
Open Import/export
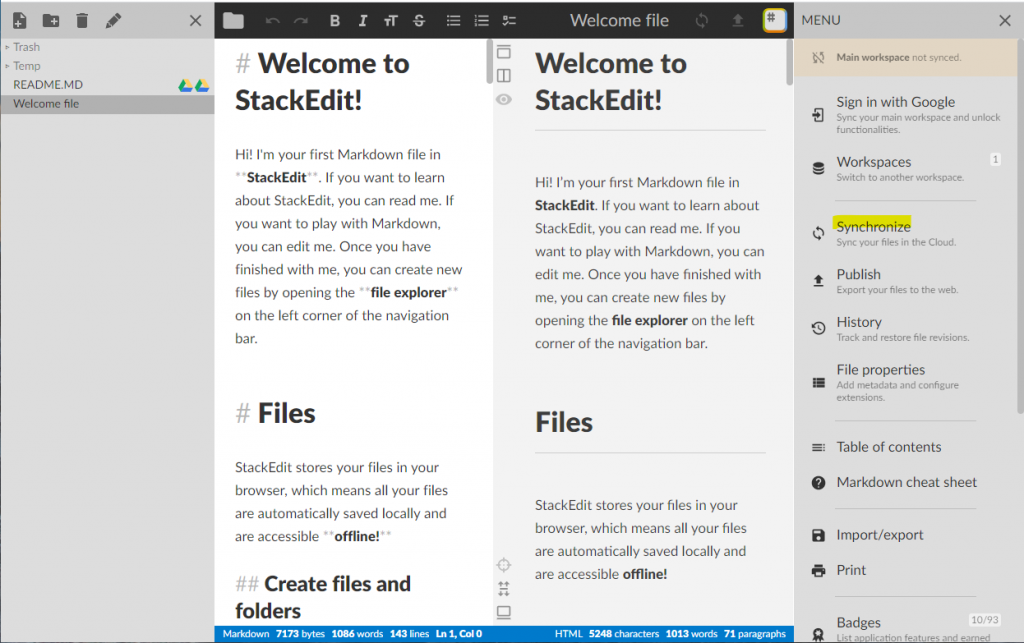906,535
